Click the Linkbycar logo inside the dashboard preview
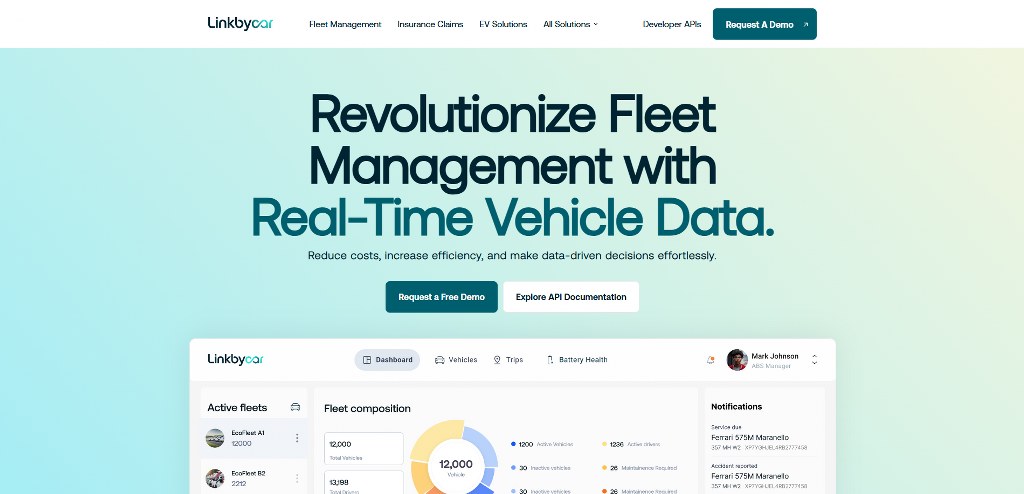Screen dimensions: 1024x494 236,359
